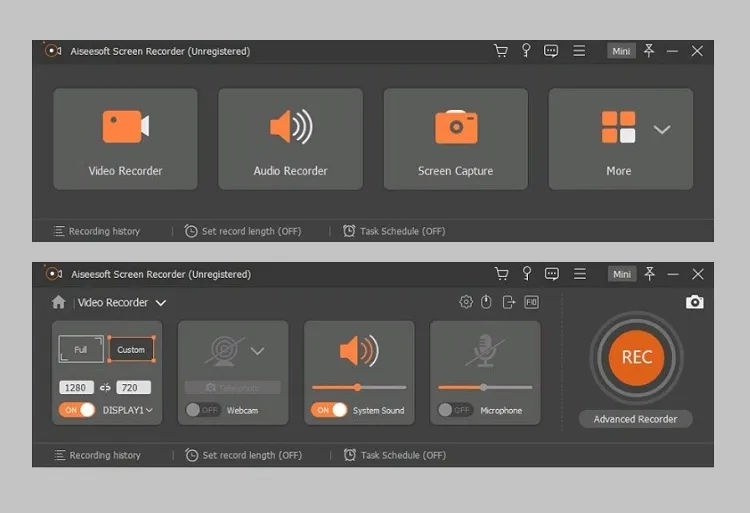The height and width of the screenshot is (513, 750).
Task: Select the Custom recording area option
Action: pos(131,349)
